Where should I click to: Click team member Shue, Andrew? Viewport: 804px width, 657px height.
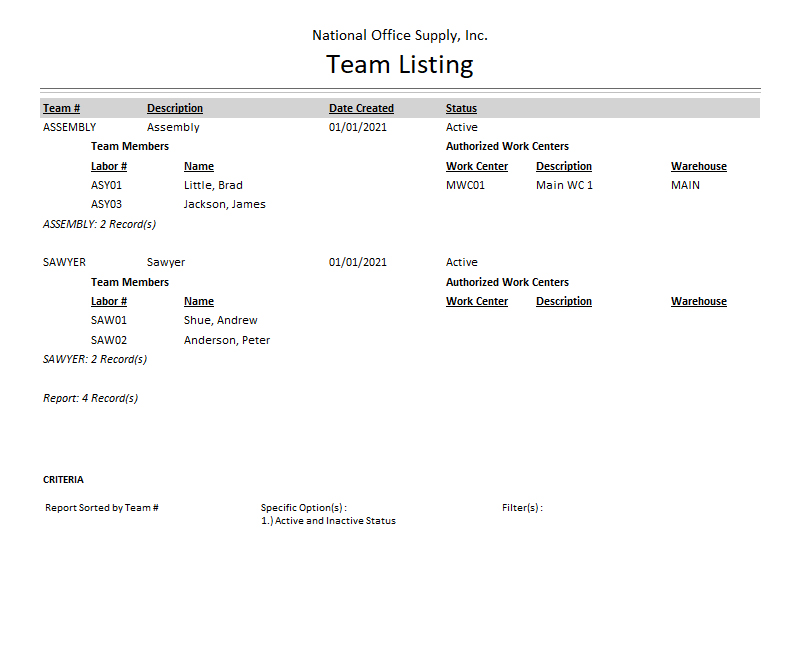click(x=220, y=320)
